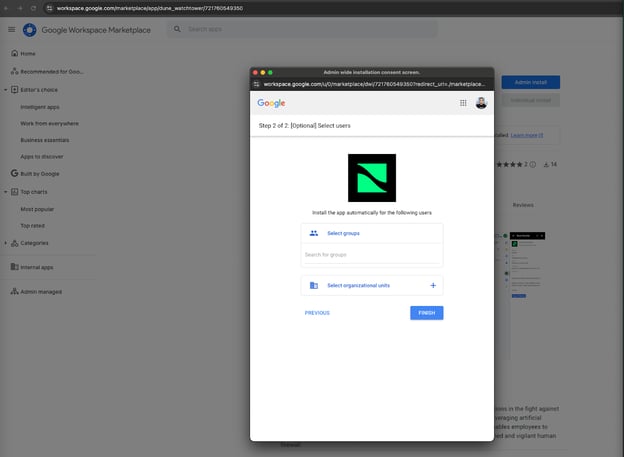Collapse the Top charts section arrow
624x457 pixels.
pos(6,192)
